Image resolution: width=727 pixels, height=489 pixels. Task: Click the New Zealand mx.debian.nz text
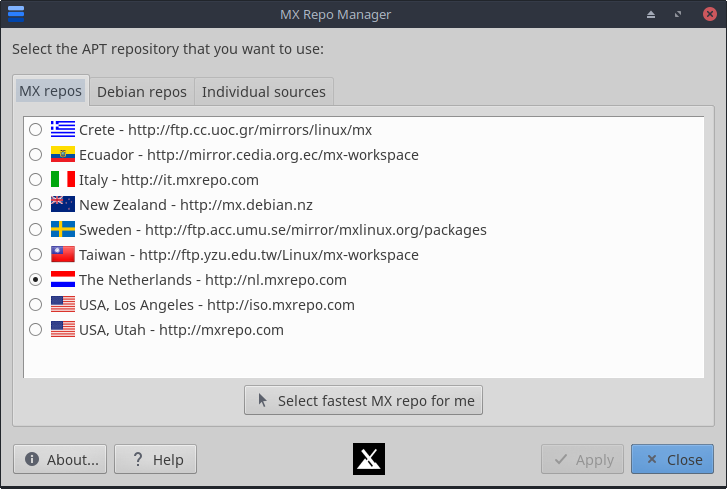196,205
